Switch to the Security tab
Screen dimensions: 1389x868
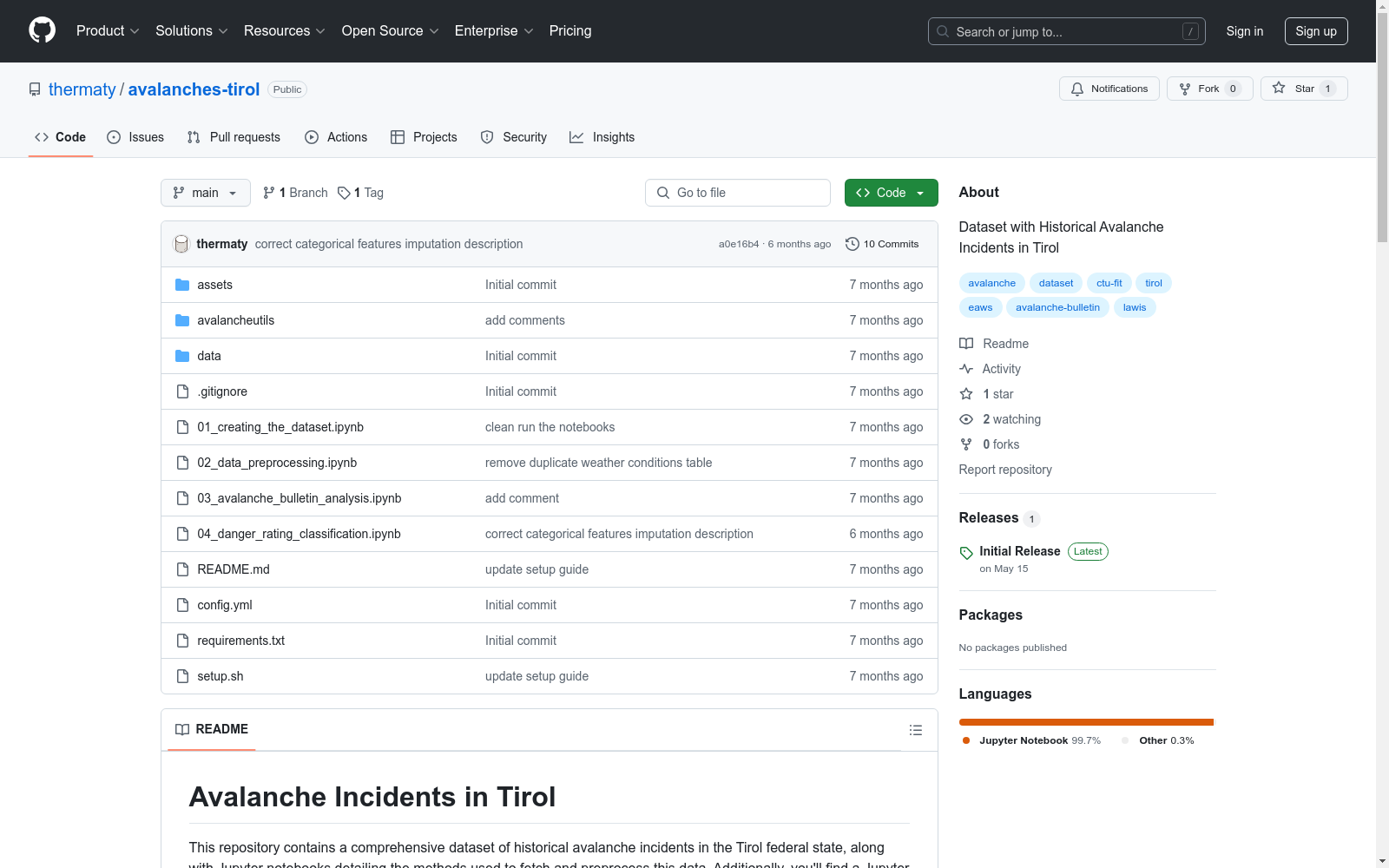click(x=514, y=137)
